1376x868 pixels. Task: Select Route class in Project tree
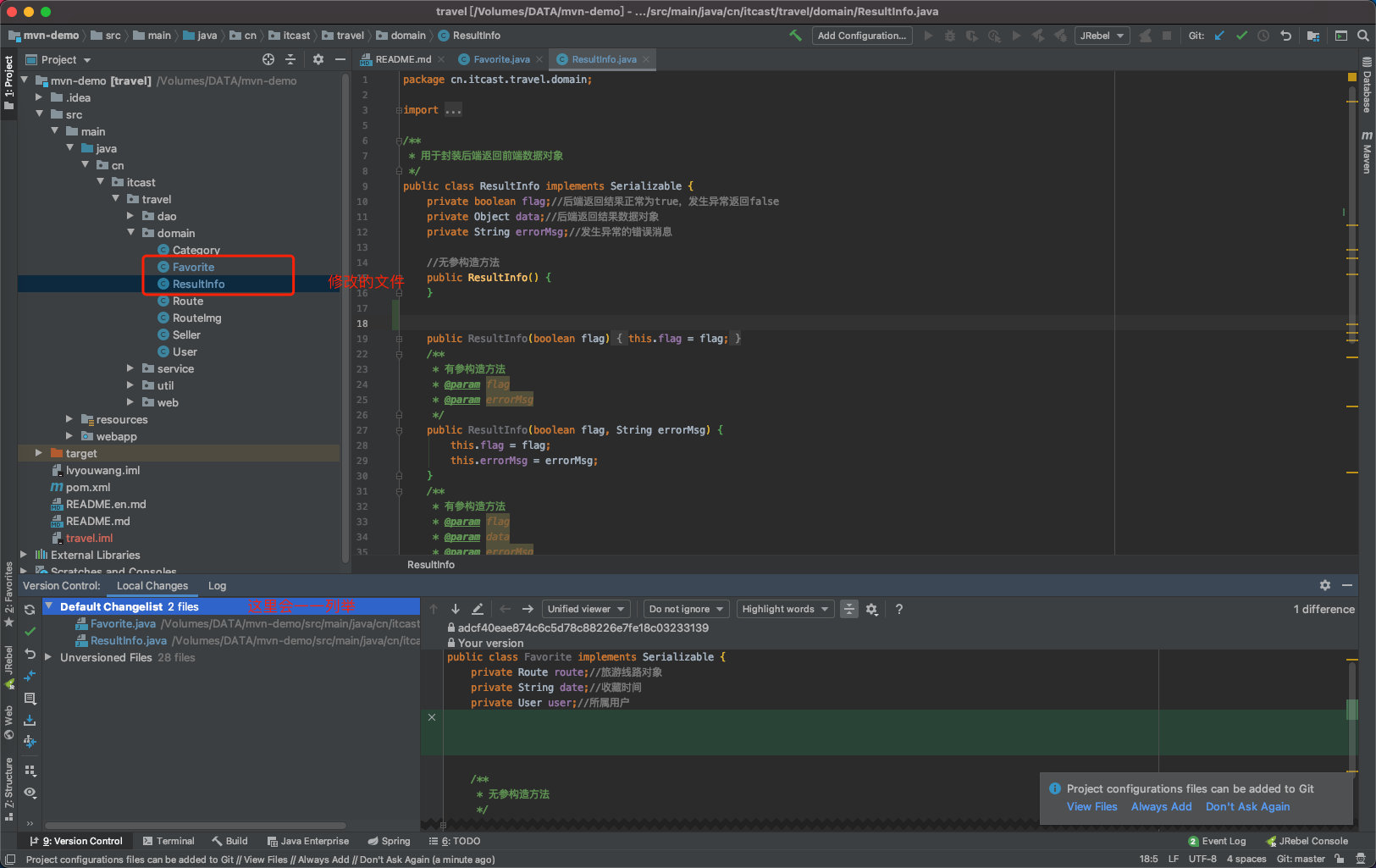pos(188,301)
